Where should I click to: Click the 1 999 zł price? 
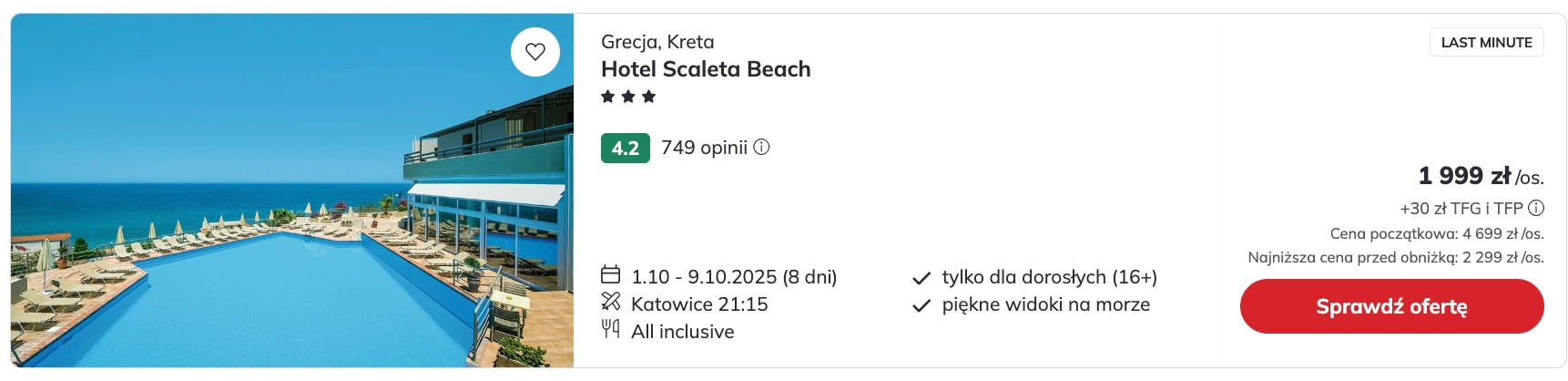[x=1464, y=175]
